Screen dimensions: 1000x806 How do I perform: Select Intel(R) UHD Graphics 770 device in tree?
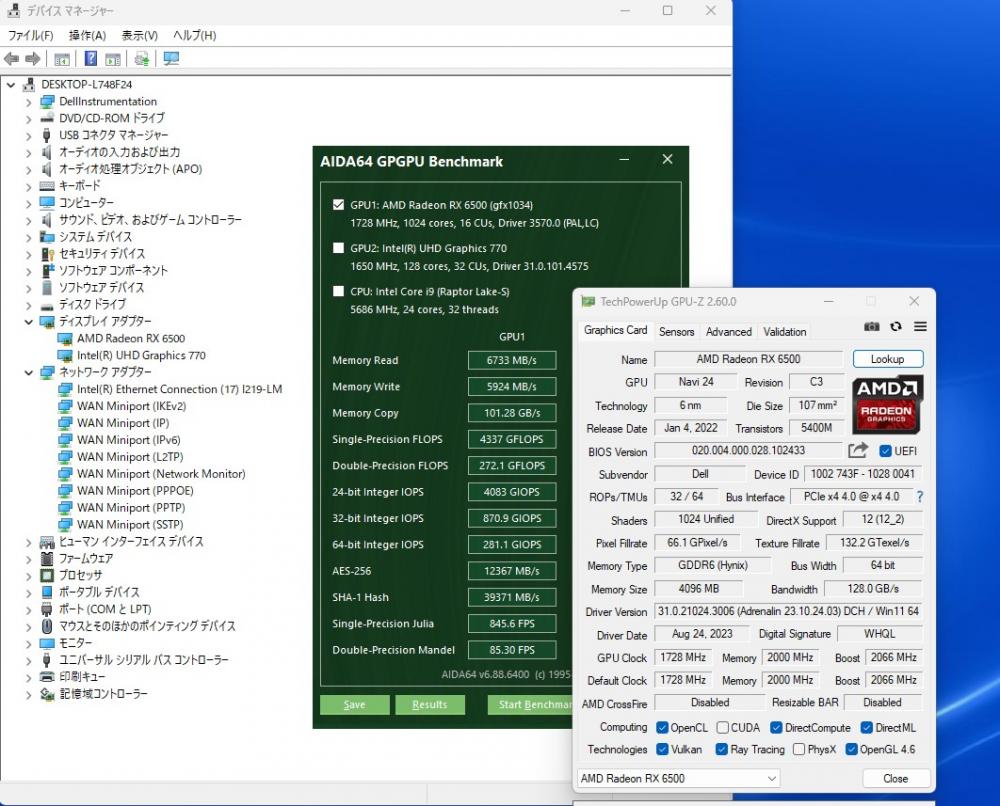141,355
